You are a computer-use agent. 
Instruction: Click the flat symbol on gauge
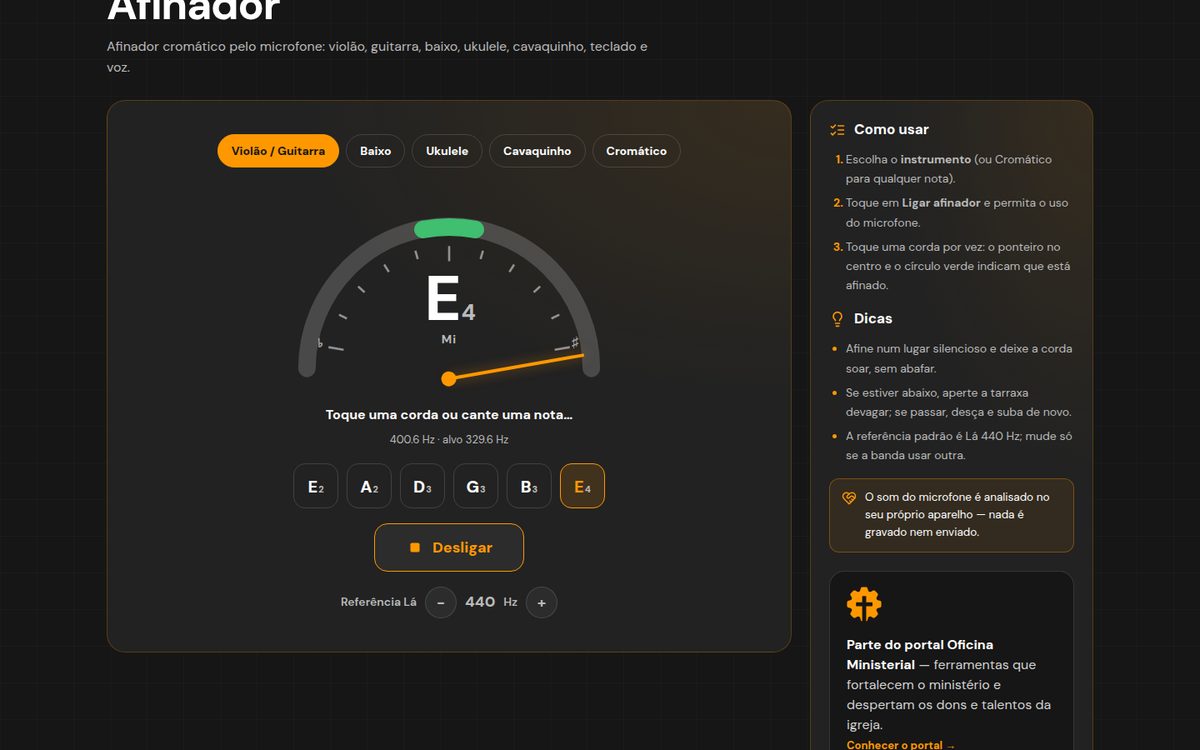click(x=320, y=344)
